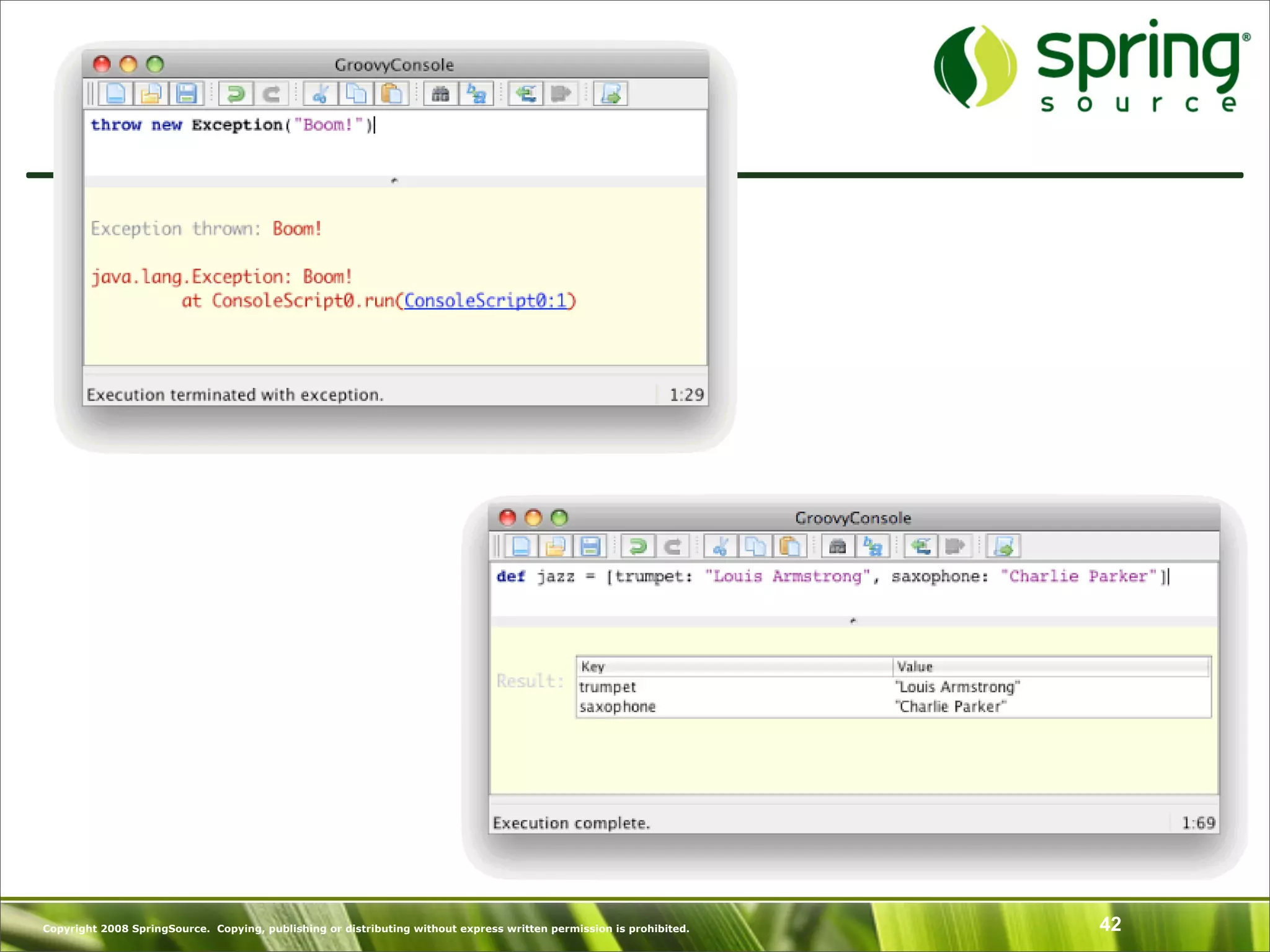The height and width of the screenshot is (952, 1270).
Task: Save script in top GroovyConsole
Action: click(186, 94)
